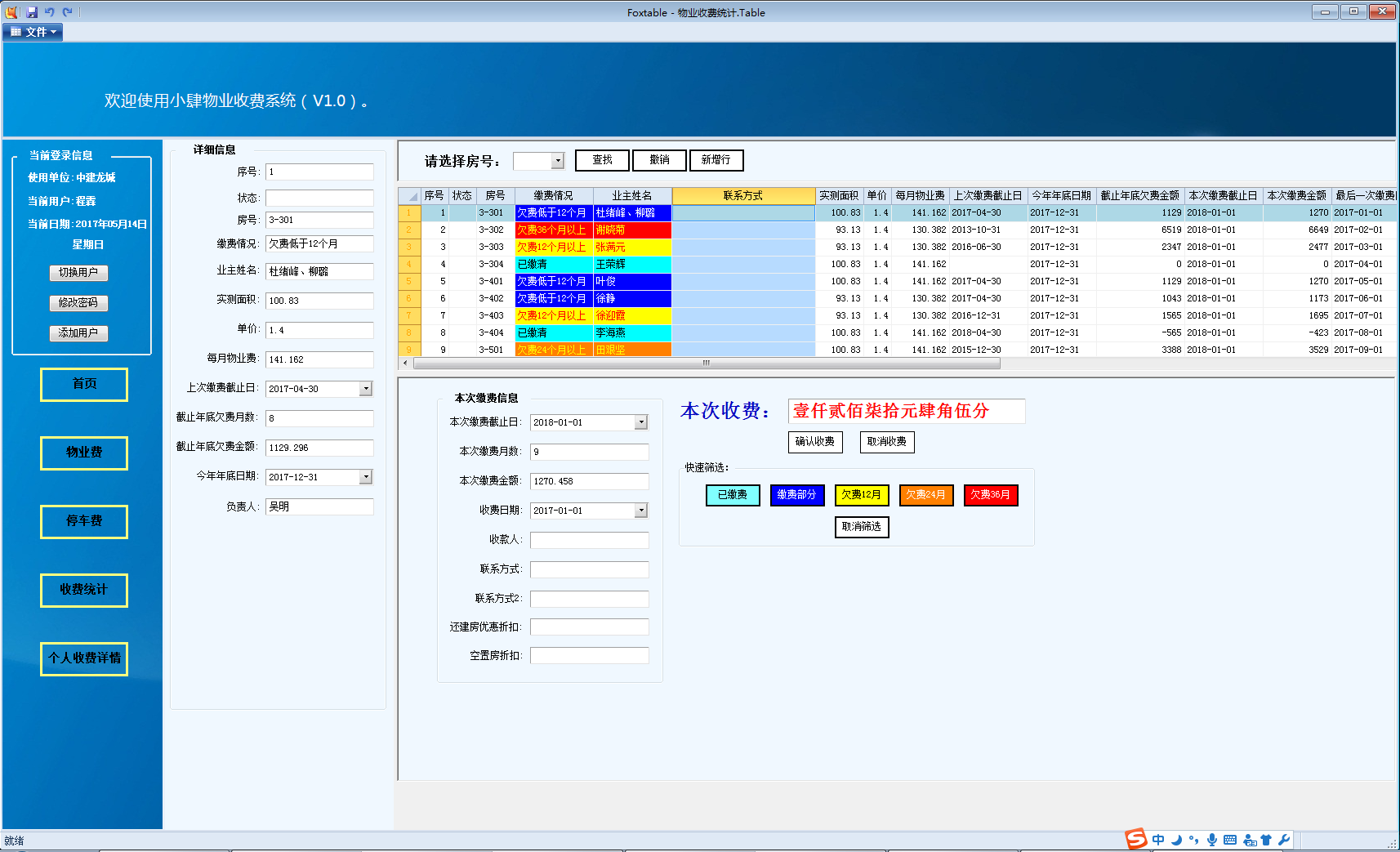Click the Sogou input method S logo
The height and width of the screenshot is (852, 1400).
tap(1136, 839)
